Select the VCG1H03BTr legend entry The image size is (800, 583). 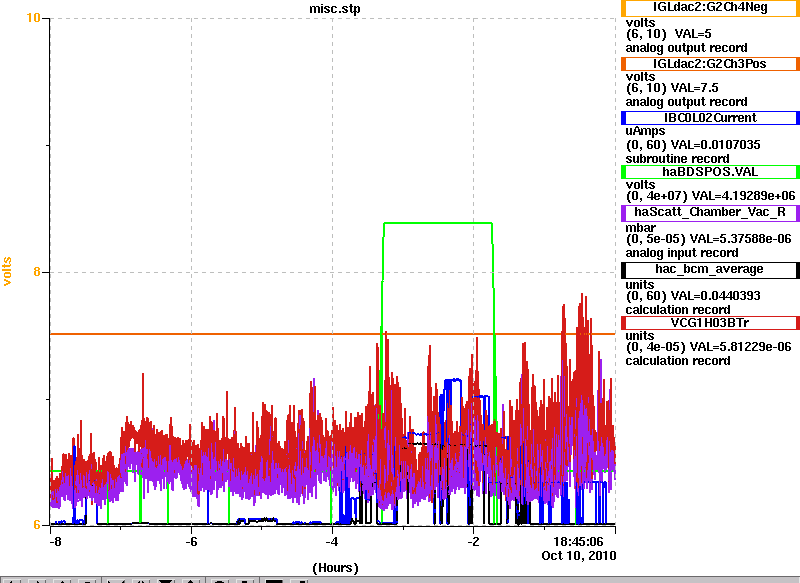[710, 323]
